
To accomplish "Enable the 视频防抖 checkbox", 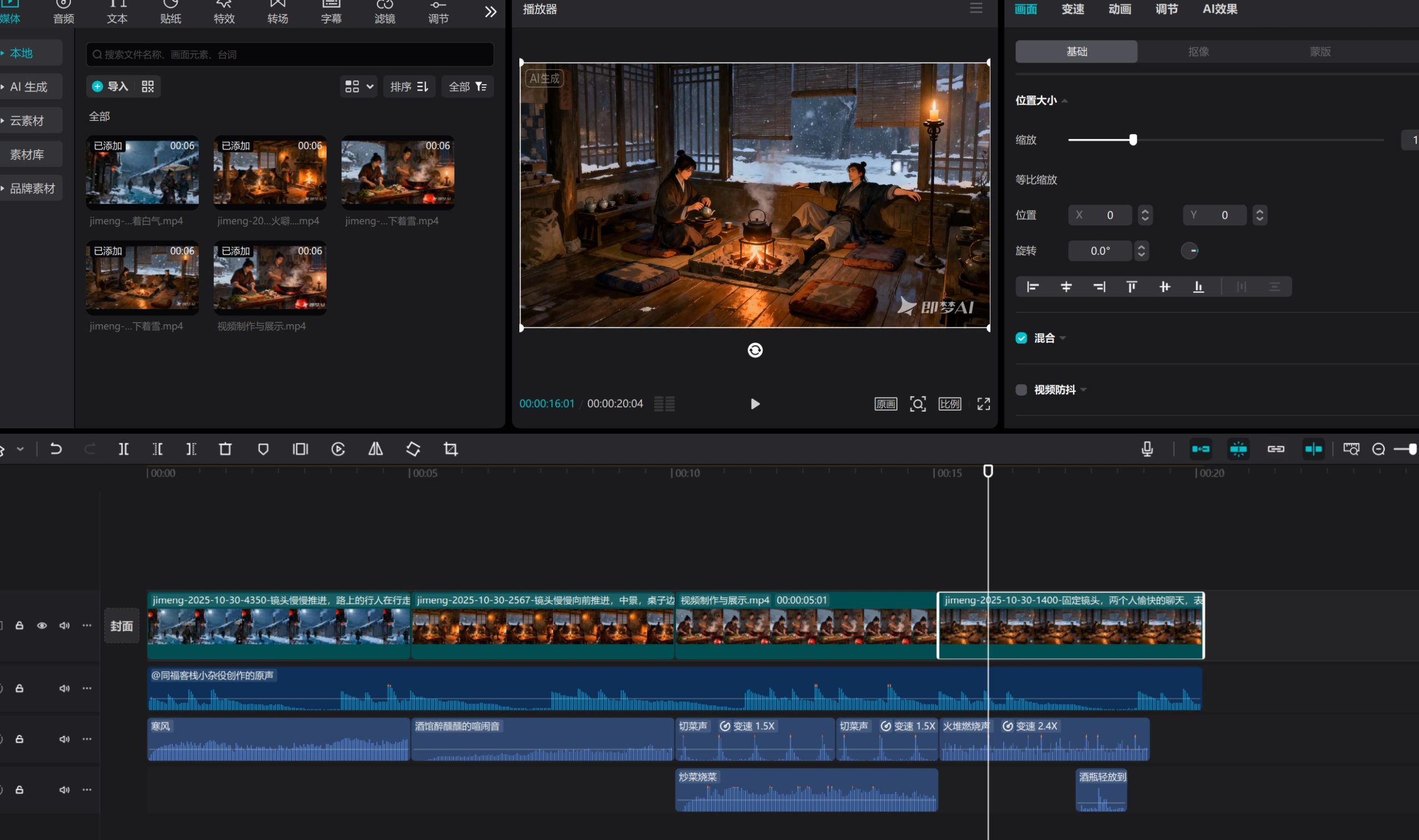I will coord(1021,390).
